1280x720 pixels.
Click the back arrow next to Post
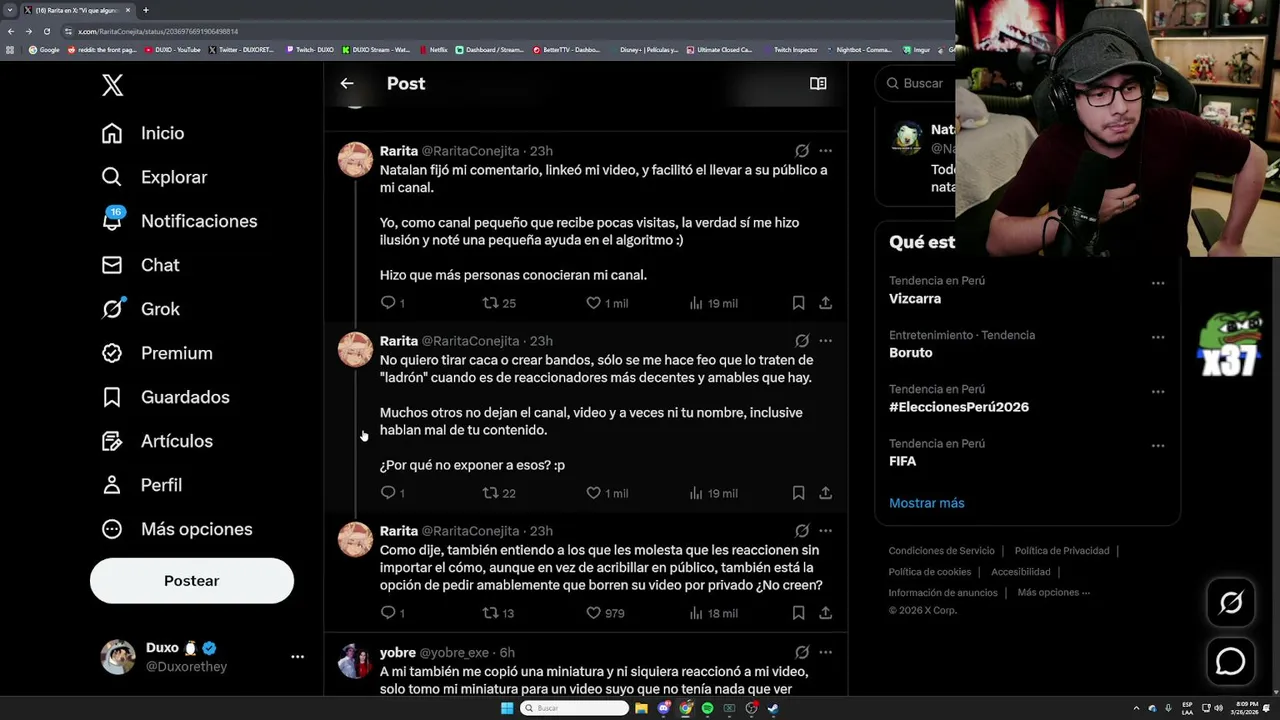point(347,84)
